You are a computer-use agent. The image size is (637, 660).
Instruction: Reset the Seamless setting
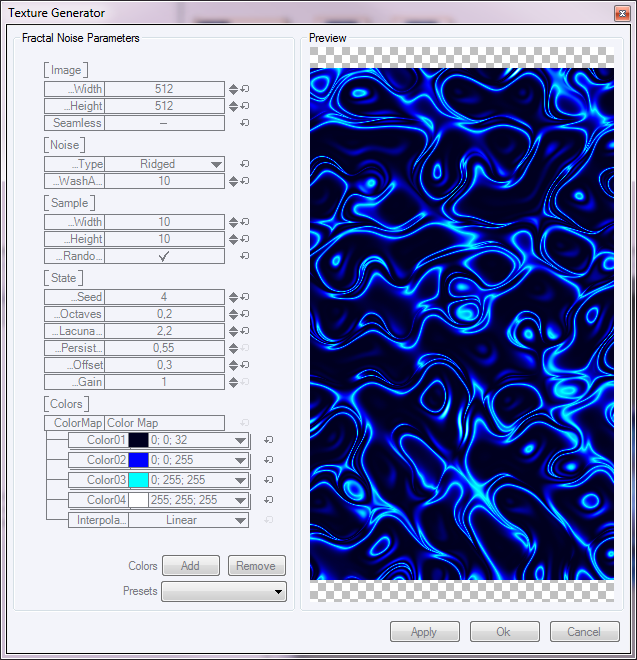(x=245, y=123)
